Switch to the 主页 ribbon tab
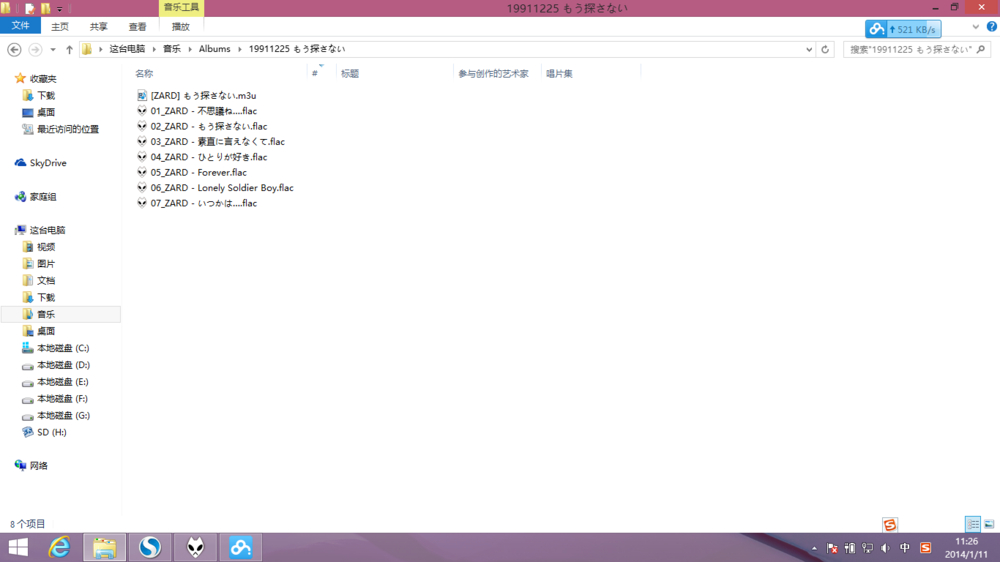 click(x=60, y=27)
